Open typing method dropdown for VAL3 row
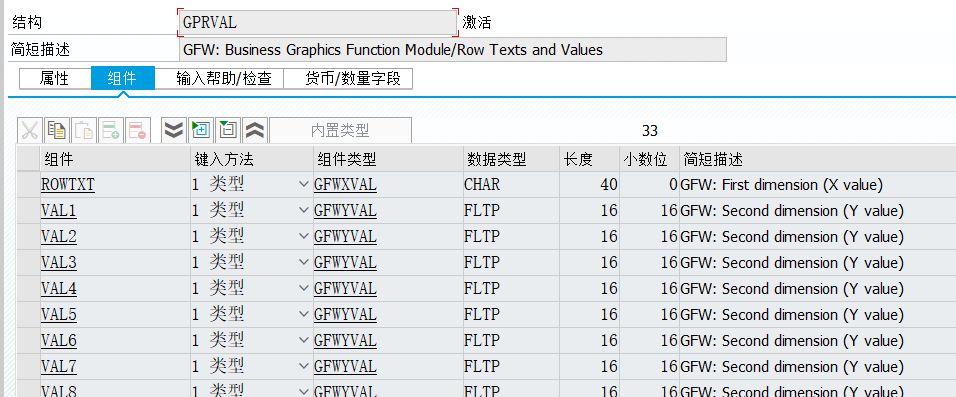The height and width of the screenshot is (397, 956). tap(304, 262)
